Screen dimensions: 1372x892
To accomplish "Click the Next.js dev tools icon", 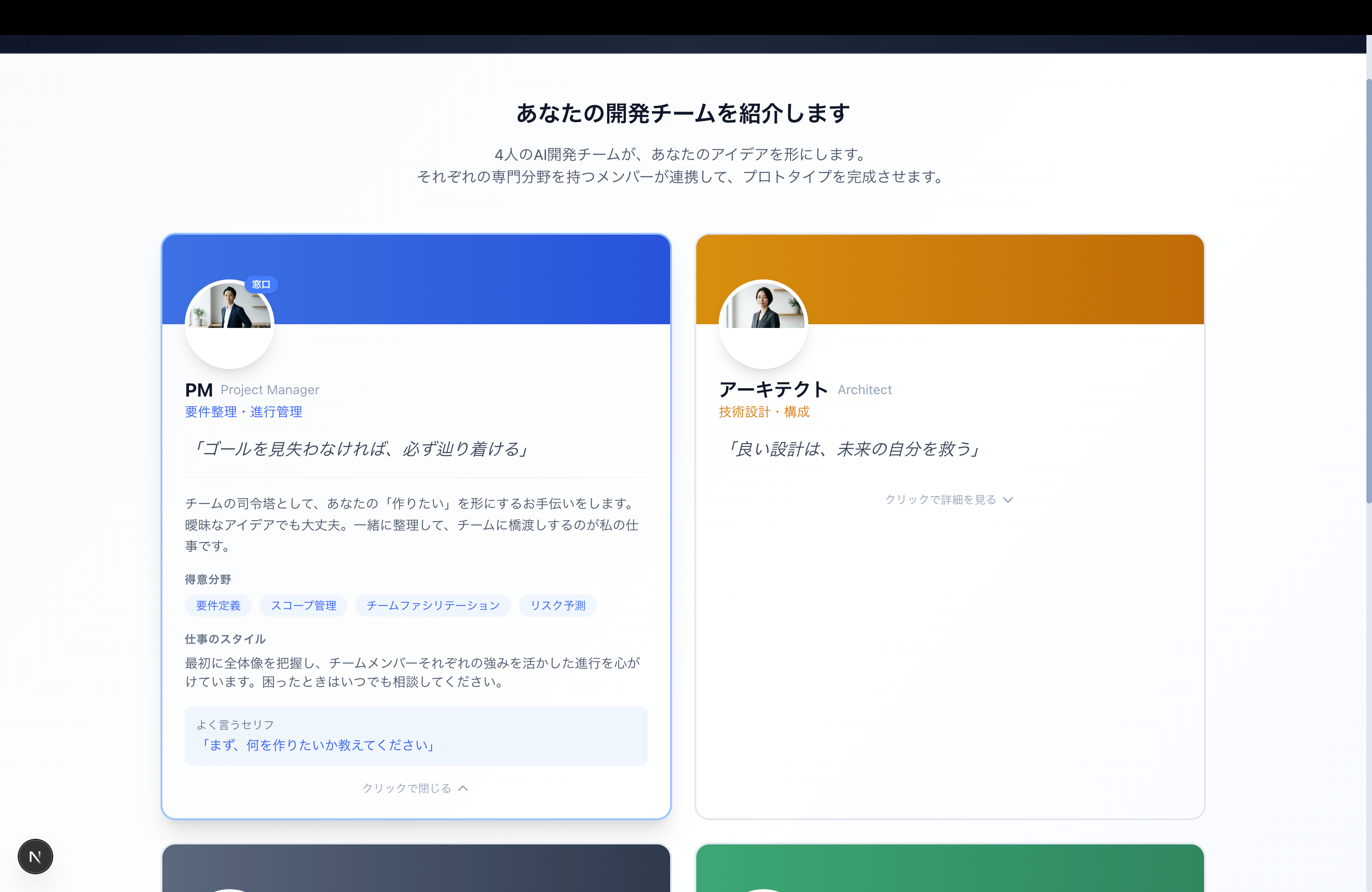I will pyautogui.click(x=35, y=856).
